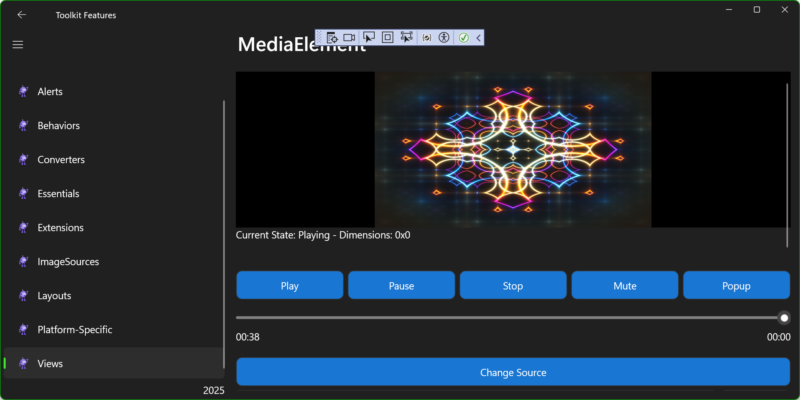Click the content area vertical scrollbar
Viewport: 800px width, 400px height.
coord(787,165)
